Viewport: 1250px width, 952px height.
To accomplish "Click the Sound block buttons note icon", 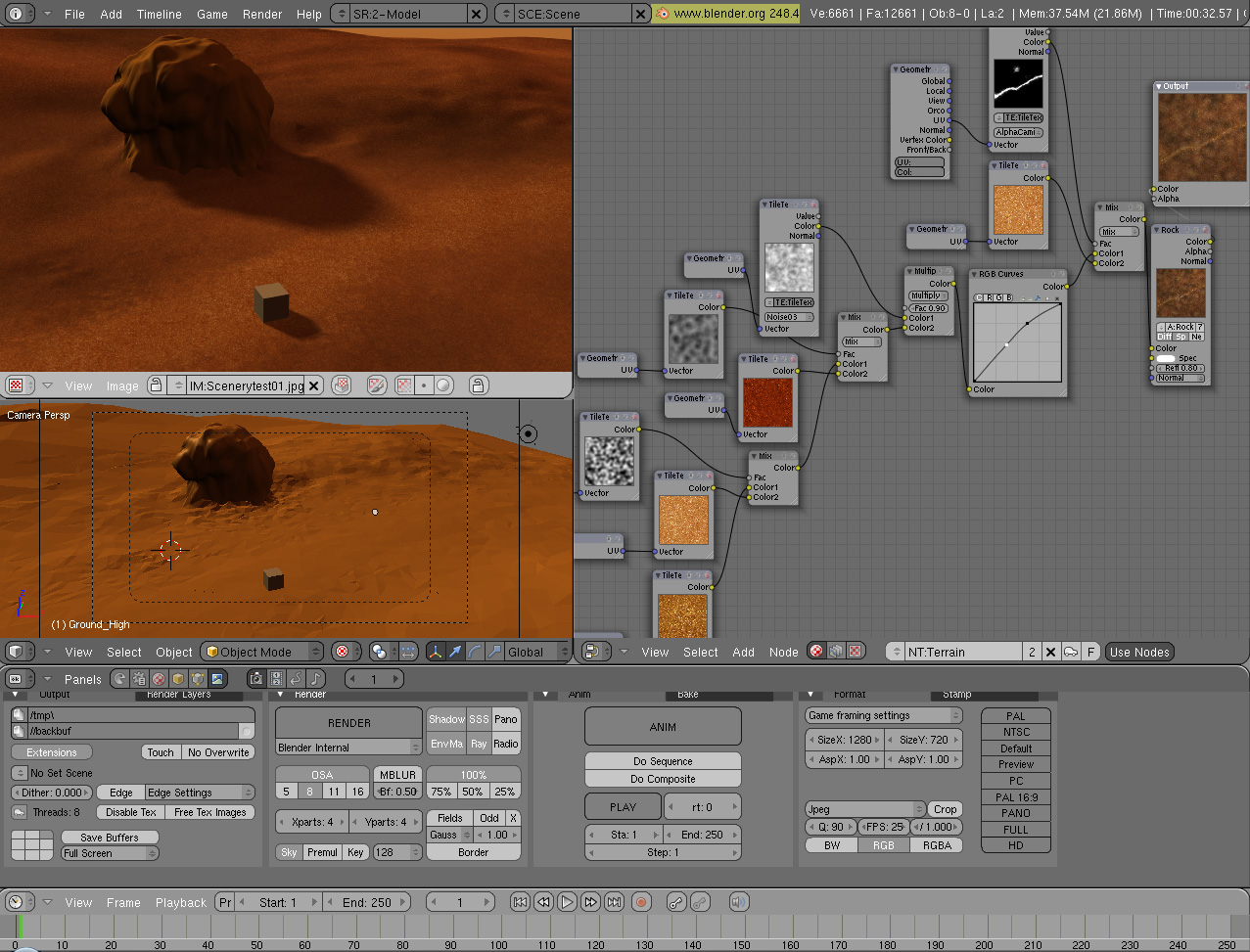I will pyautogui.click(x=316, y=678).
